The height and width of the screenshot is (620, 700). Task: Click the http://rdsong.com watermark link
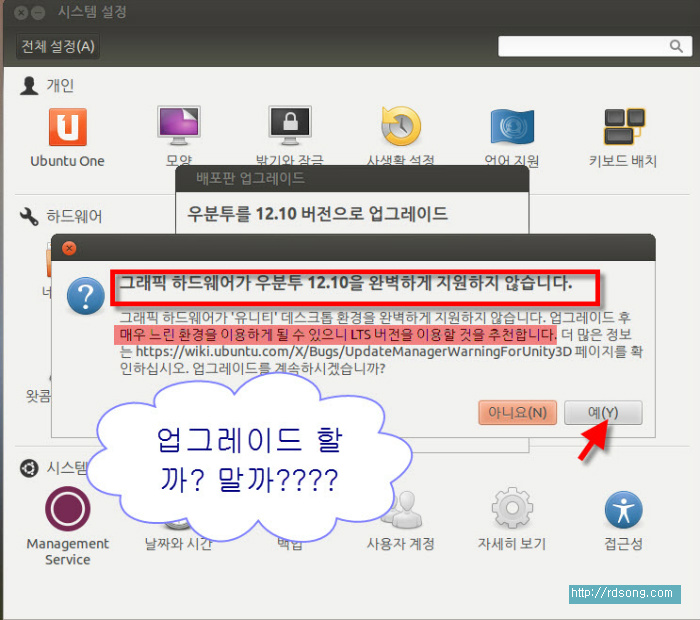coord(621,593)
